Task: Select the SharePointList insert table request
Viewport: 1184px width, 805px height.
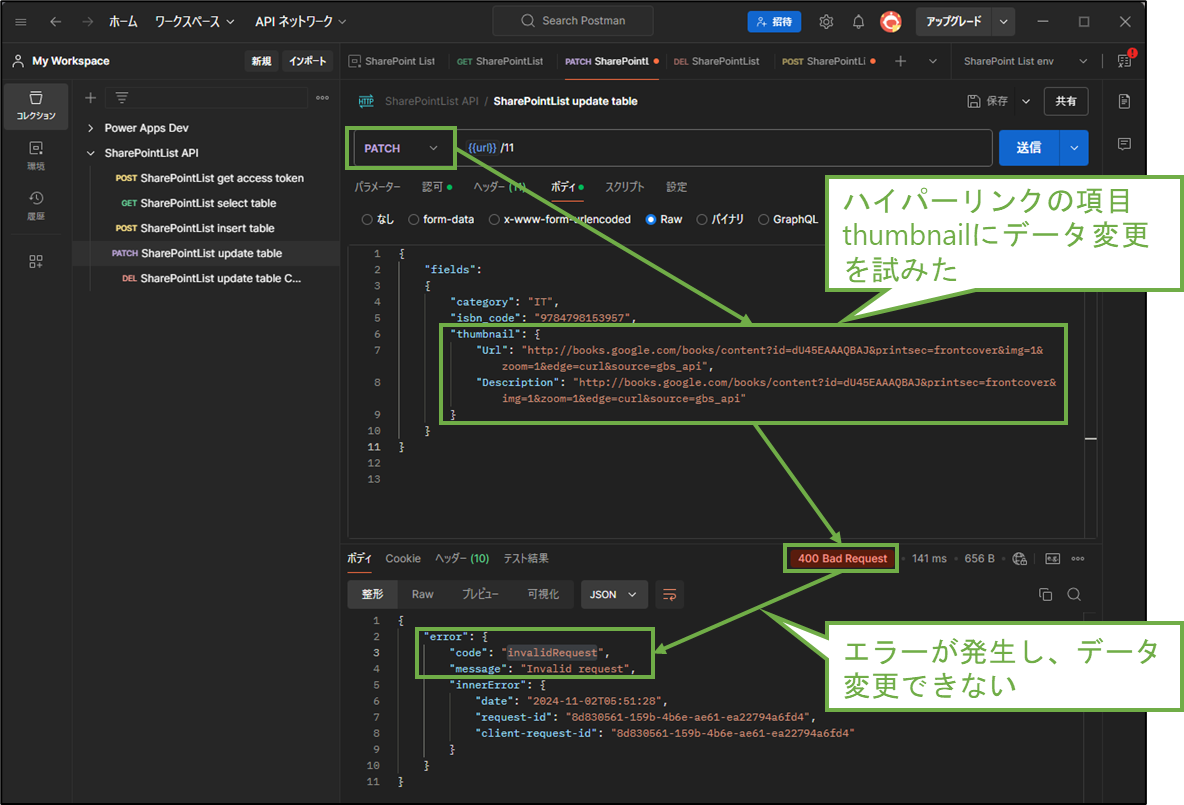Action: [x=208, y=228]
